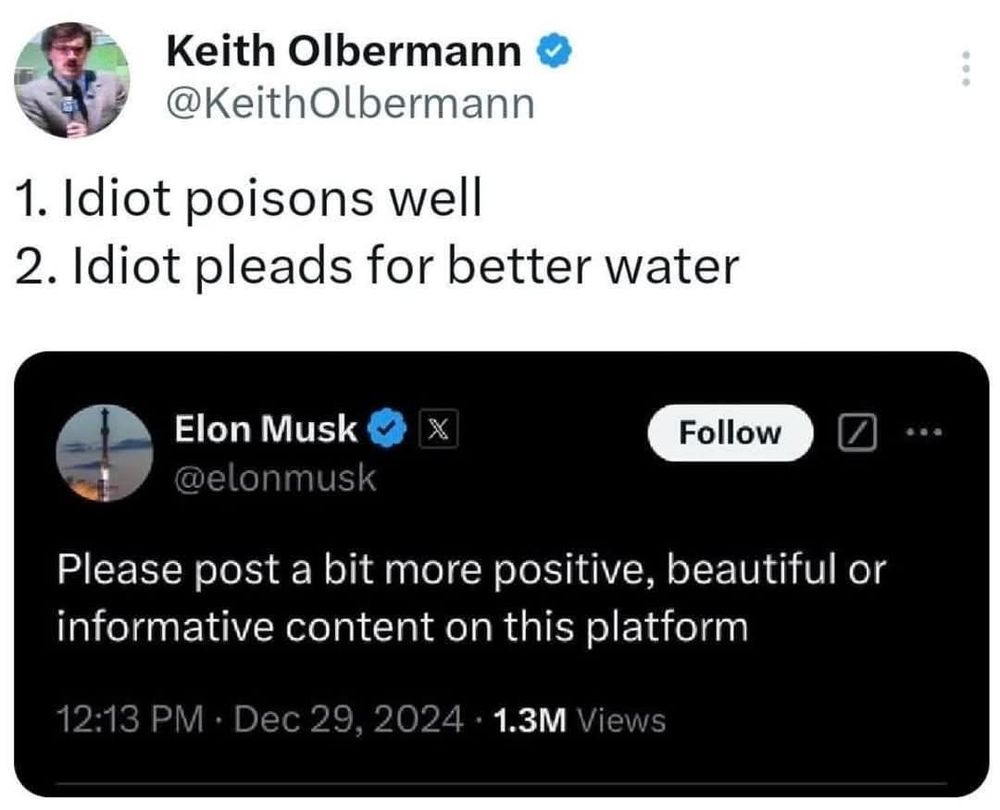1000x810 pixels.
Task: Click Elon Musk's rocket profile picture
Action: click(105, 453)
